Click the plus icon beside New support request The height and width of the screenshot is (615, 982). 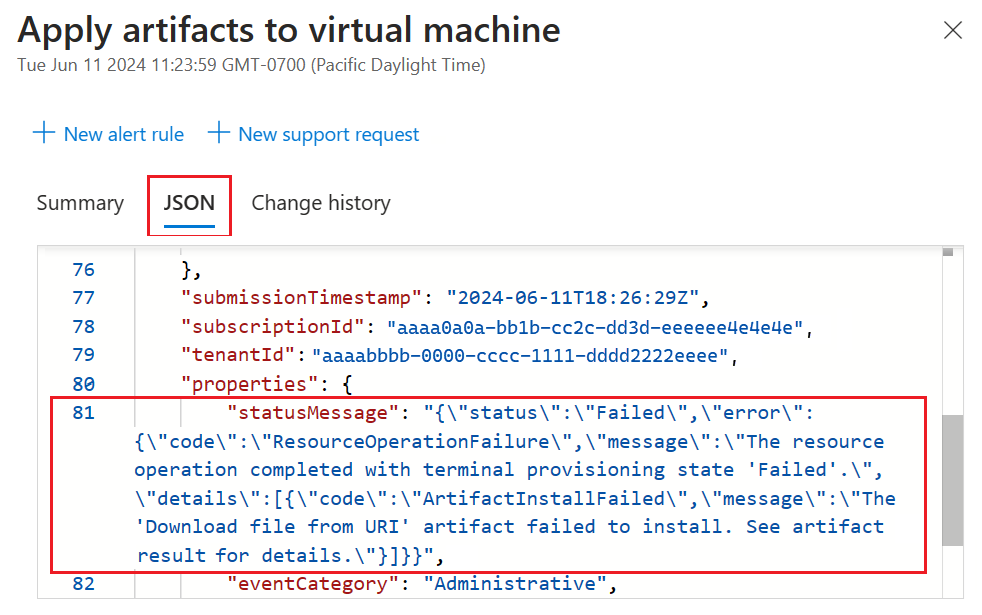click(220, 133)
